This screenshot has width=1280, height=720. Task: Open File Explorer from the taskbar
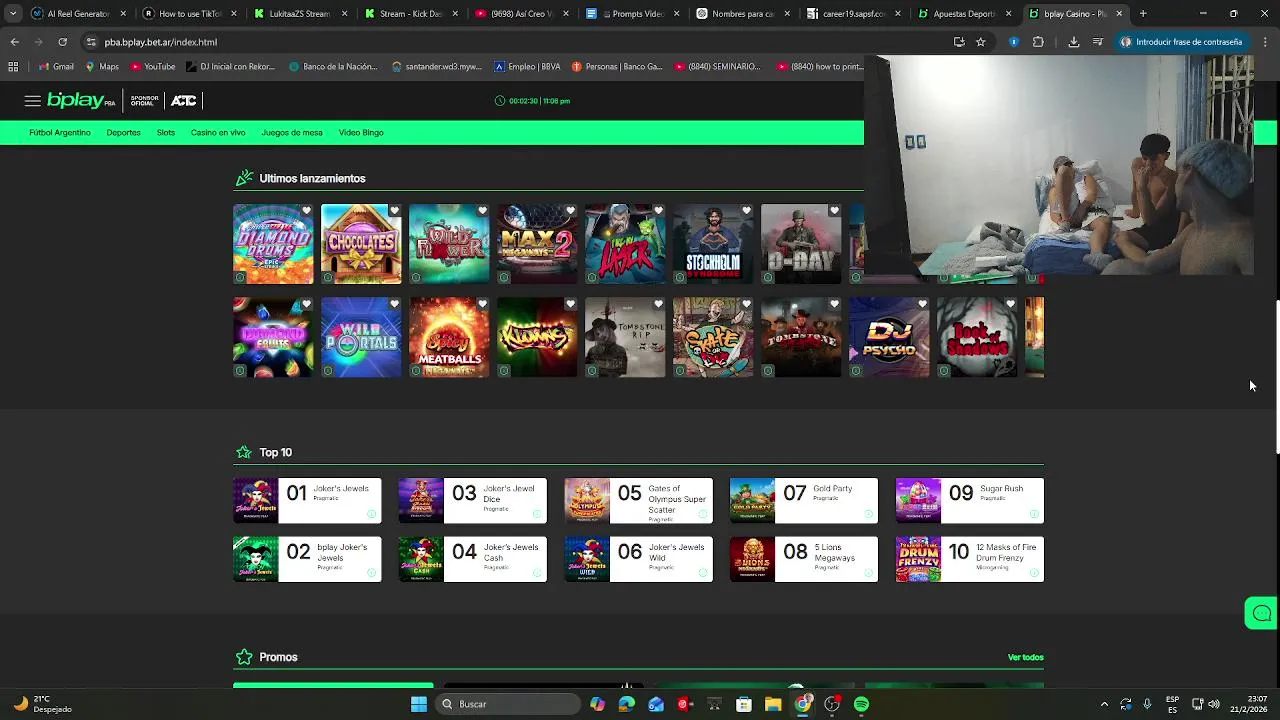[x=773, y=704]
